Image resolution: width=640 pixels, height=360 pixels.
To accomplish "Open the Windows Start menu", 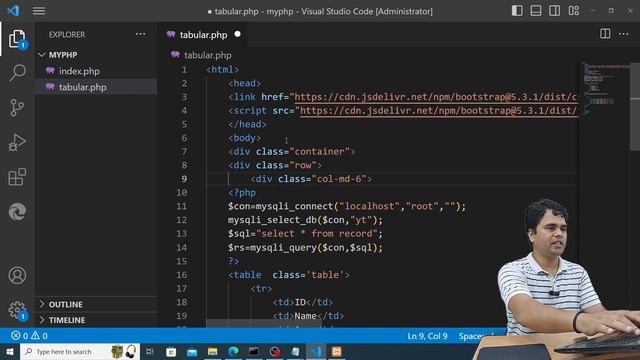I will [9, 351].
